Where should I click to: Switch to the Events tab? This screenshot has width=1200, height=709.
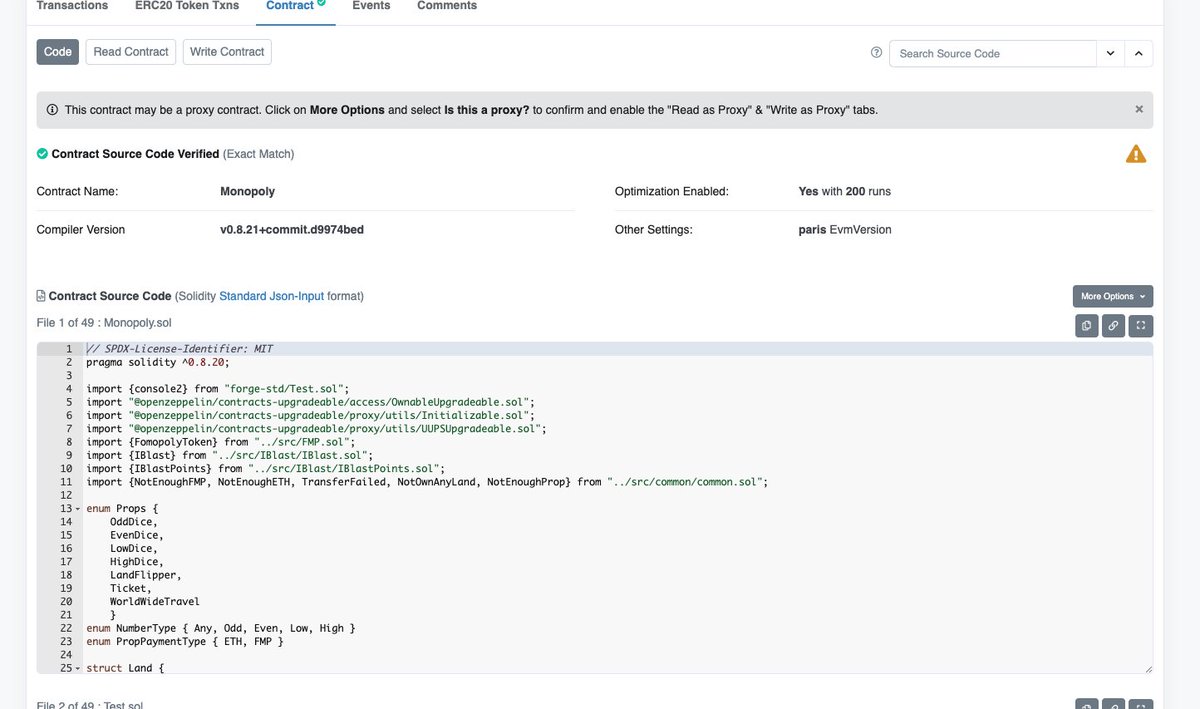(x=371, y=5)
